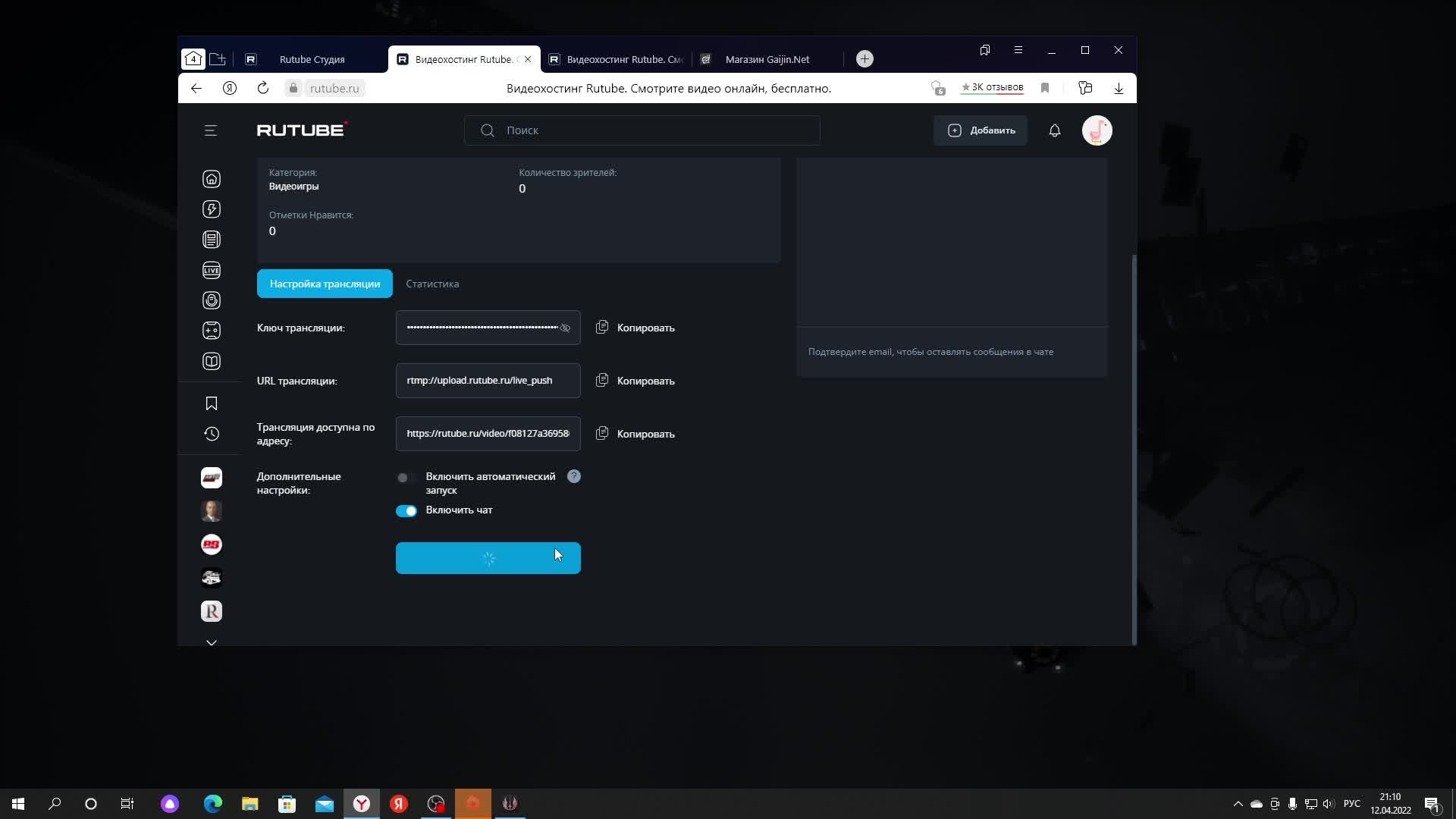Image resolution: width=1456 pixels, height=819 pixels.
Task: Open the LIVE broadcasts sidebar icon
Action: [x=212, y=270]
